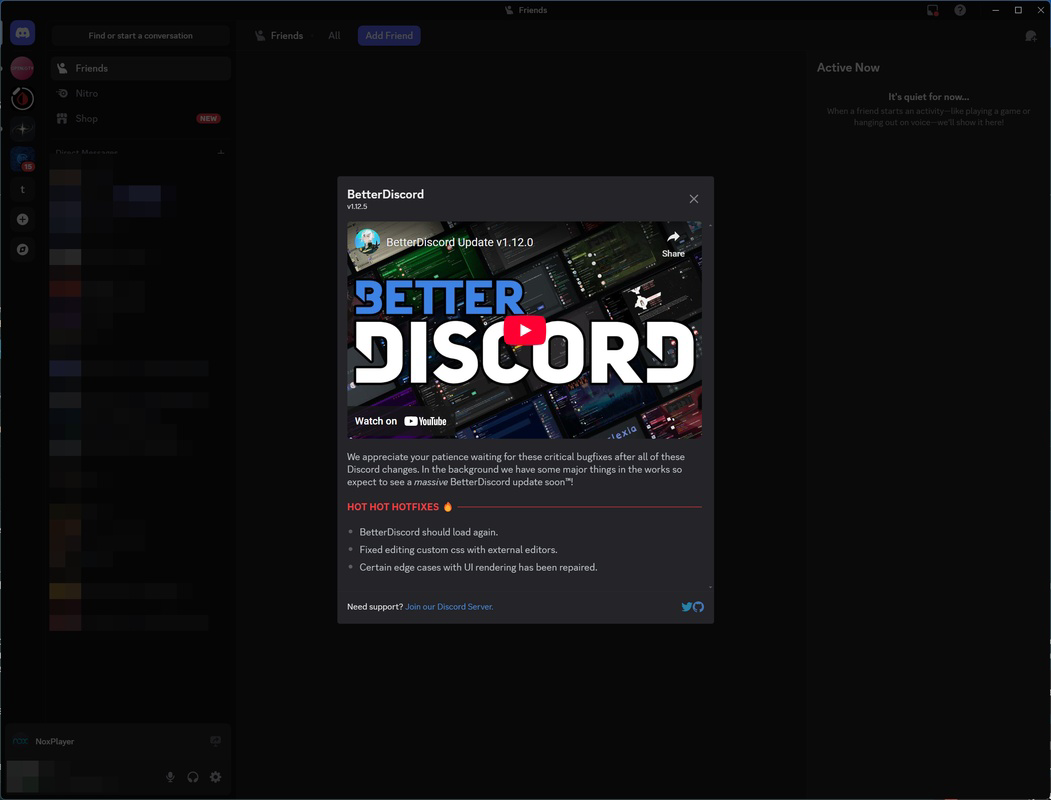Start a new group DM icon
1051x800 pixels.
pyautogui.click(x=1030, y=35)
